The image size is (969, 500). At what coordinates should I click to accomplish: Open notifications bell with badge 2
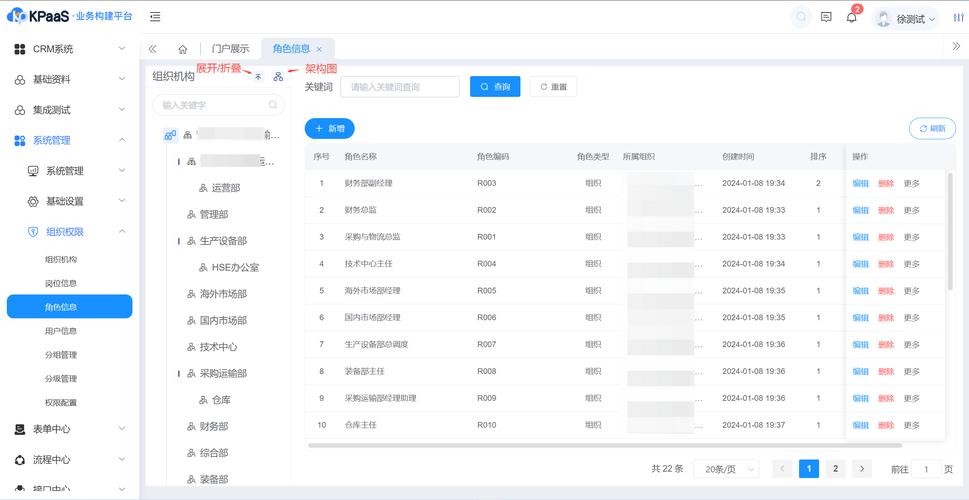(x=852, y=17)
